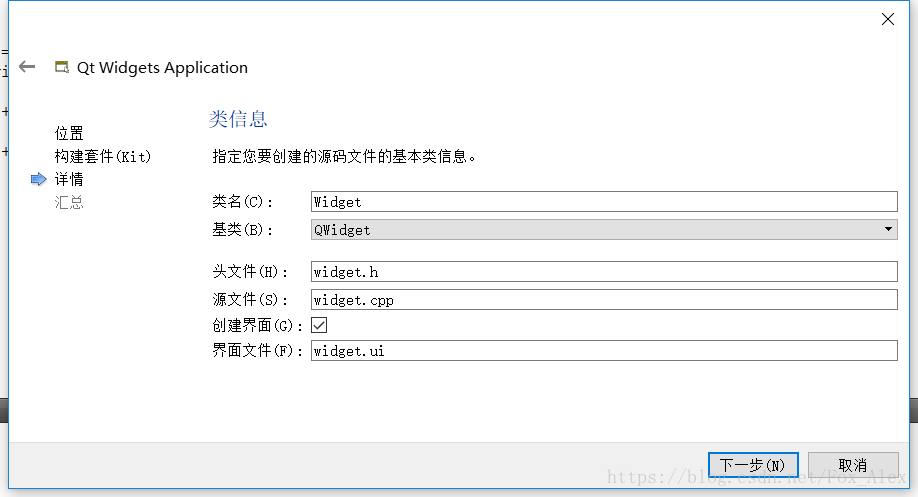Click the 类名 field containing Widget
Screen dimensions: 918x497
pyautogui.click(x=604, y=201)
